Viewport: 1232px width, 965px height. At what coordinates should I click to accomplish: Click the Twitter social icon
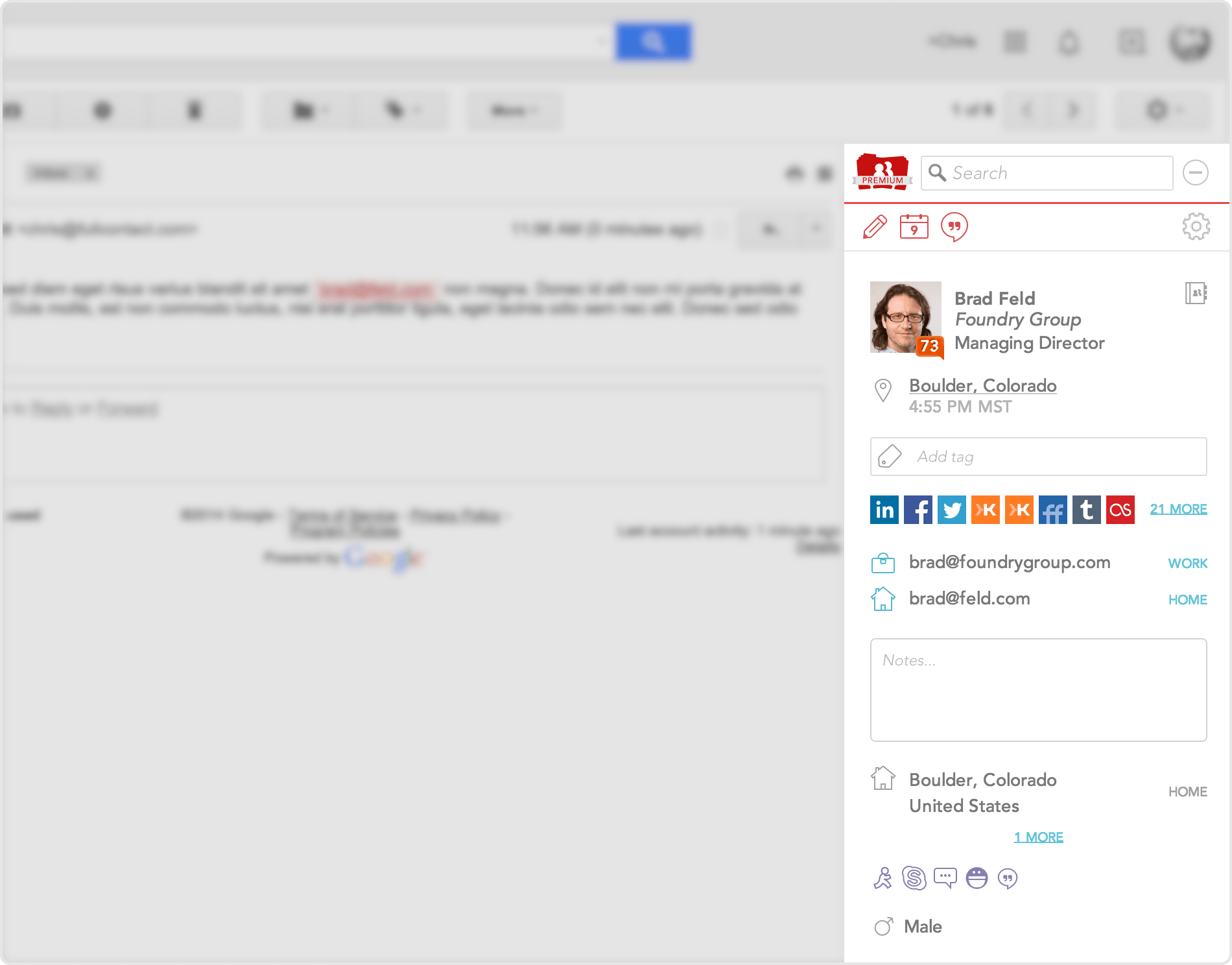951,510
